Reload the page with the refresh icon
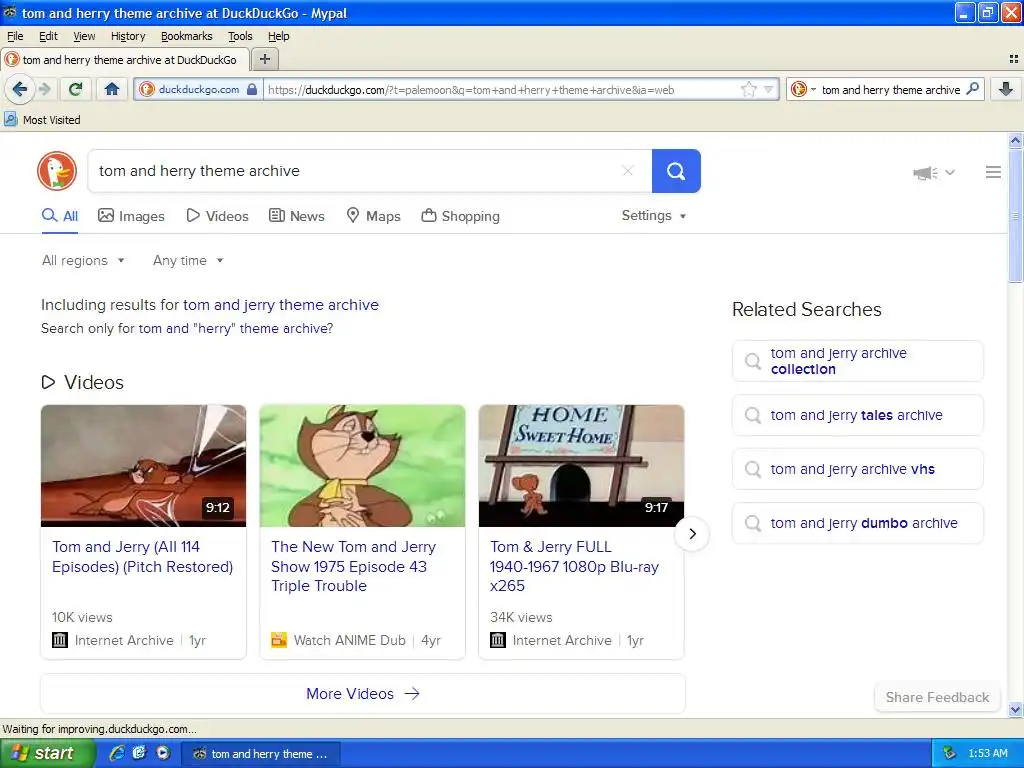 click(76, 89)
